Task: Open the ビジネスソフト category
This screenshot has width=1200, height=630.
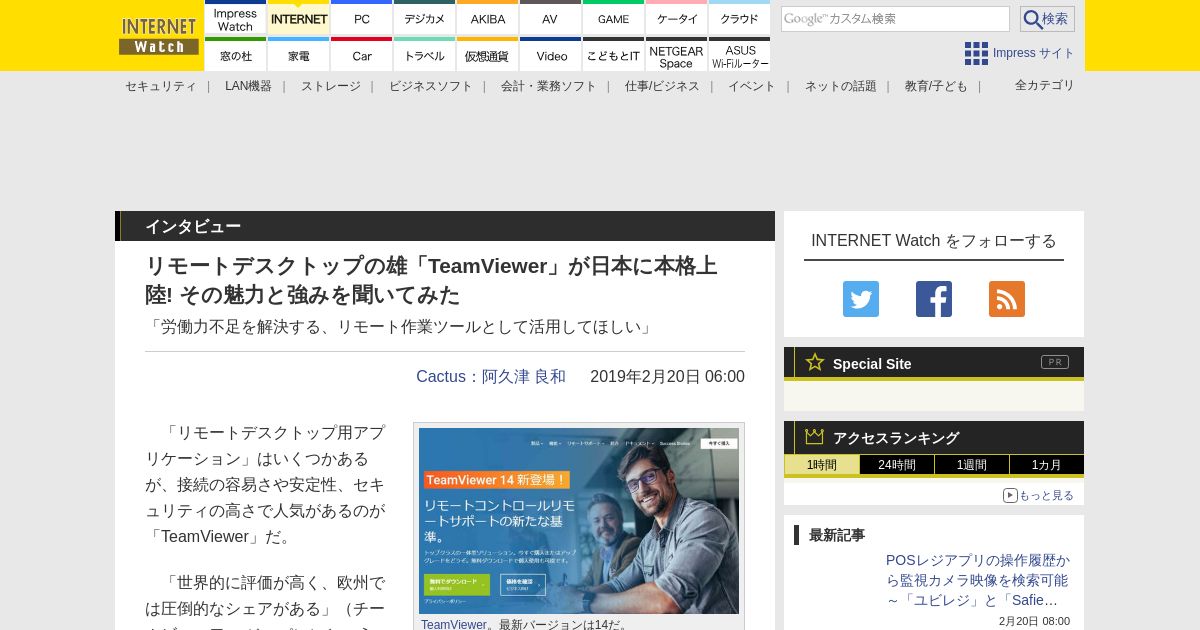Action: 431,86
